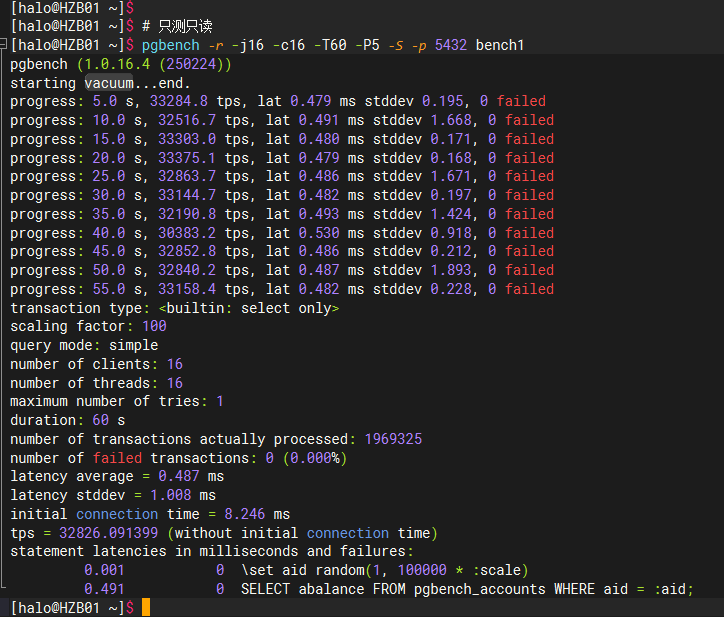
Task: Click the maximum number of tries value '1'
Action: 220,401
